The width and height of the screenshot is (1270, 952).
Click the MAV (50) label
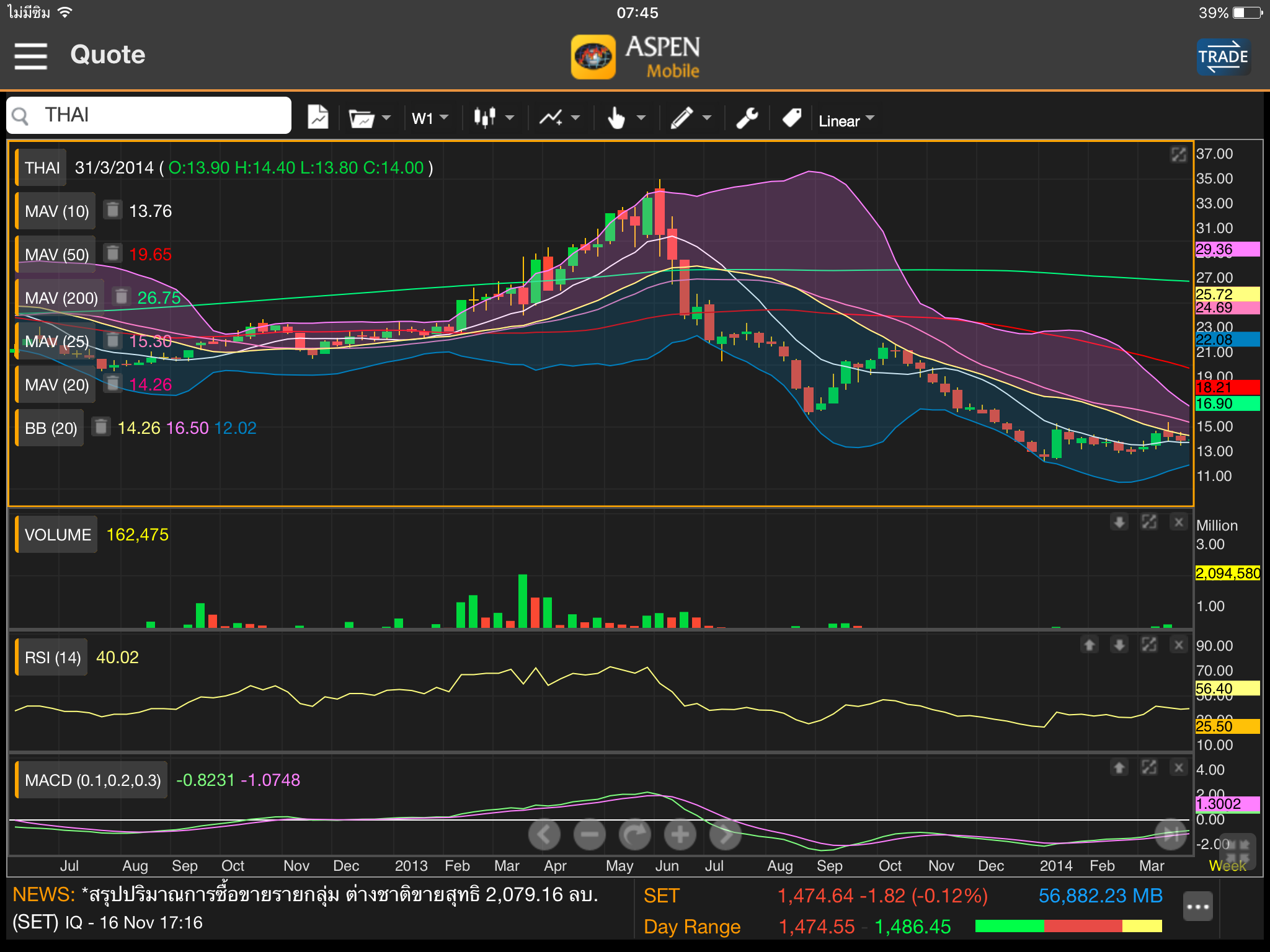pos(56,255)
